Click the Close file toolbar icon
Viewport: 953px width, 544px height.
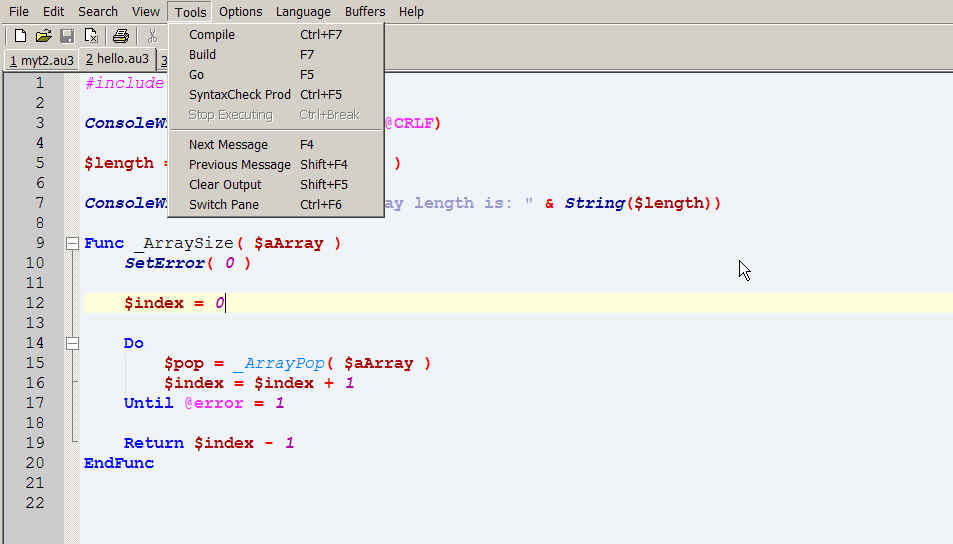pos(91,36)
